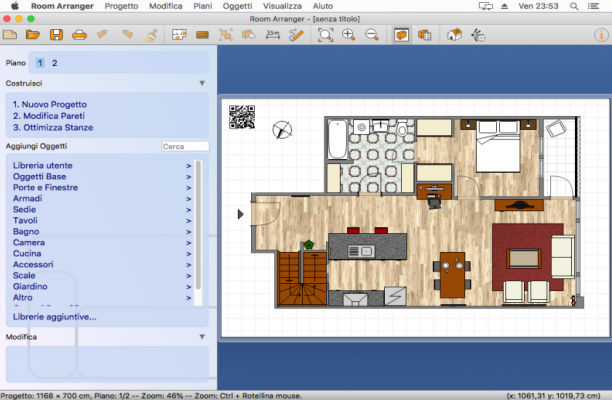Open Librerie aggiuntive link

click(x=55, y=317)
